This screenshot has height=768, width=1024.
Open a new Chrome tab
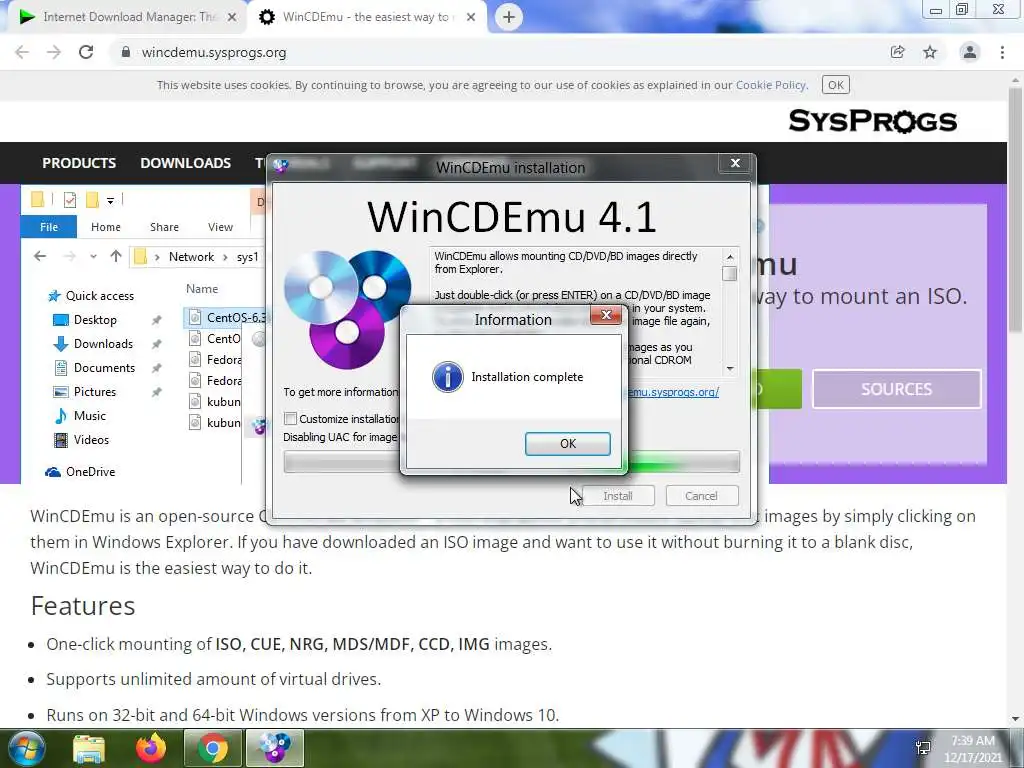pyautogui.click(x=509, y=17)
